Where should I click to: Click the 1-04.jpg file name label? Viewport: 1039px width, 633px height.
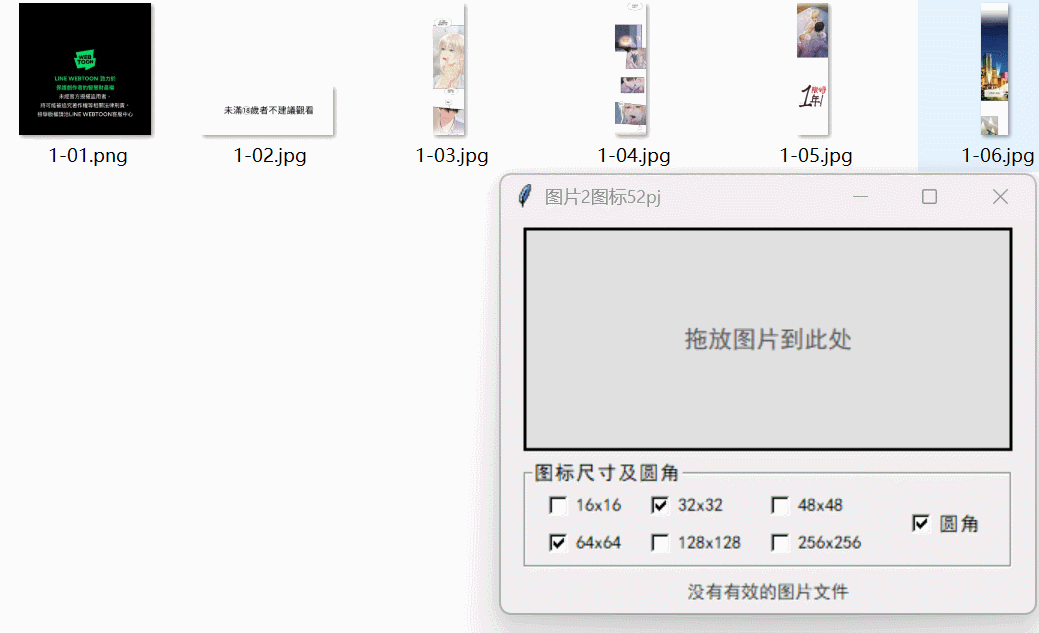click(x=633, y=156)
